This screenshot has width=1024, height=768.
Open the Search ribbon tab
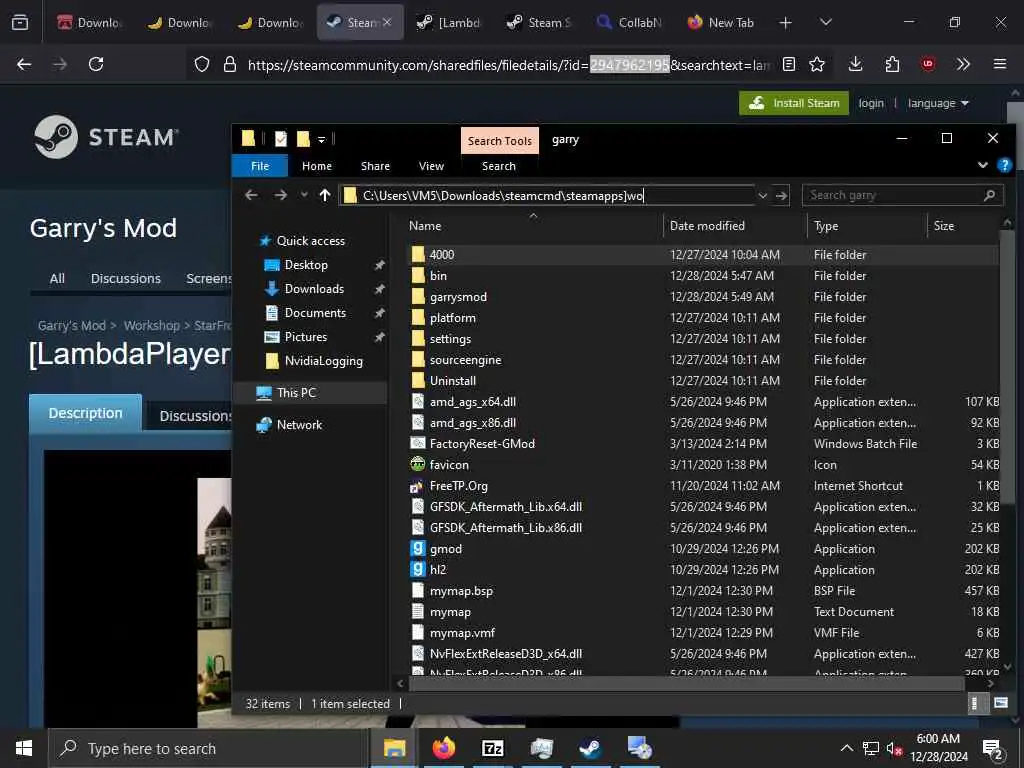click(499, 166)
